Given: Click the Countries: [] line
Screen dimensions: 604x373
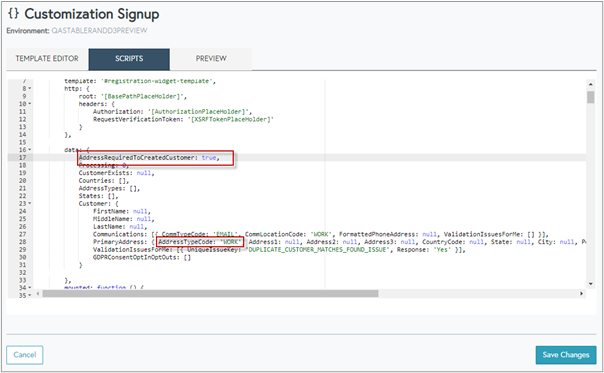Looking at the screenshot, I should pos(104,181).
